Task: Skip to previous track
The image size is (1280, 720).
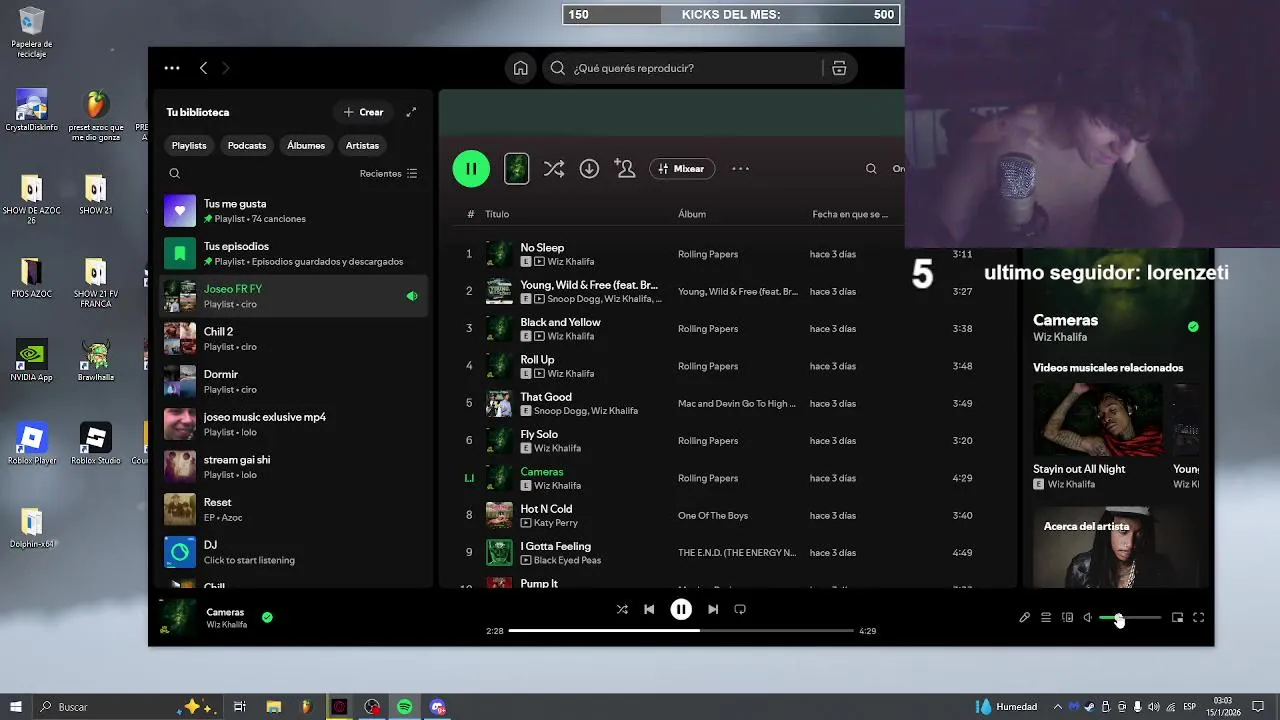Action: point(649,609)
